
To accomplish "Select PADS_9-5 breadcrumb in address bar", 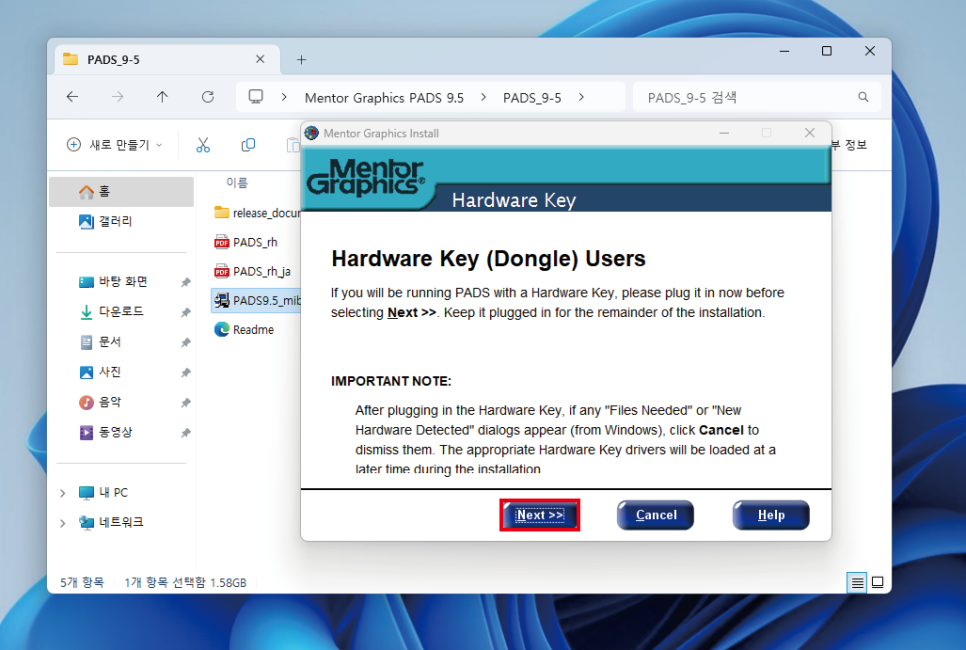I will (532, 98).
